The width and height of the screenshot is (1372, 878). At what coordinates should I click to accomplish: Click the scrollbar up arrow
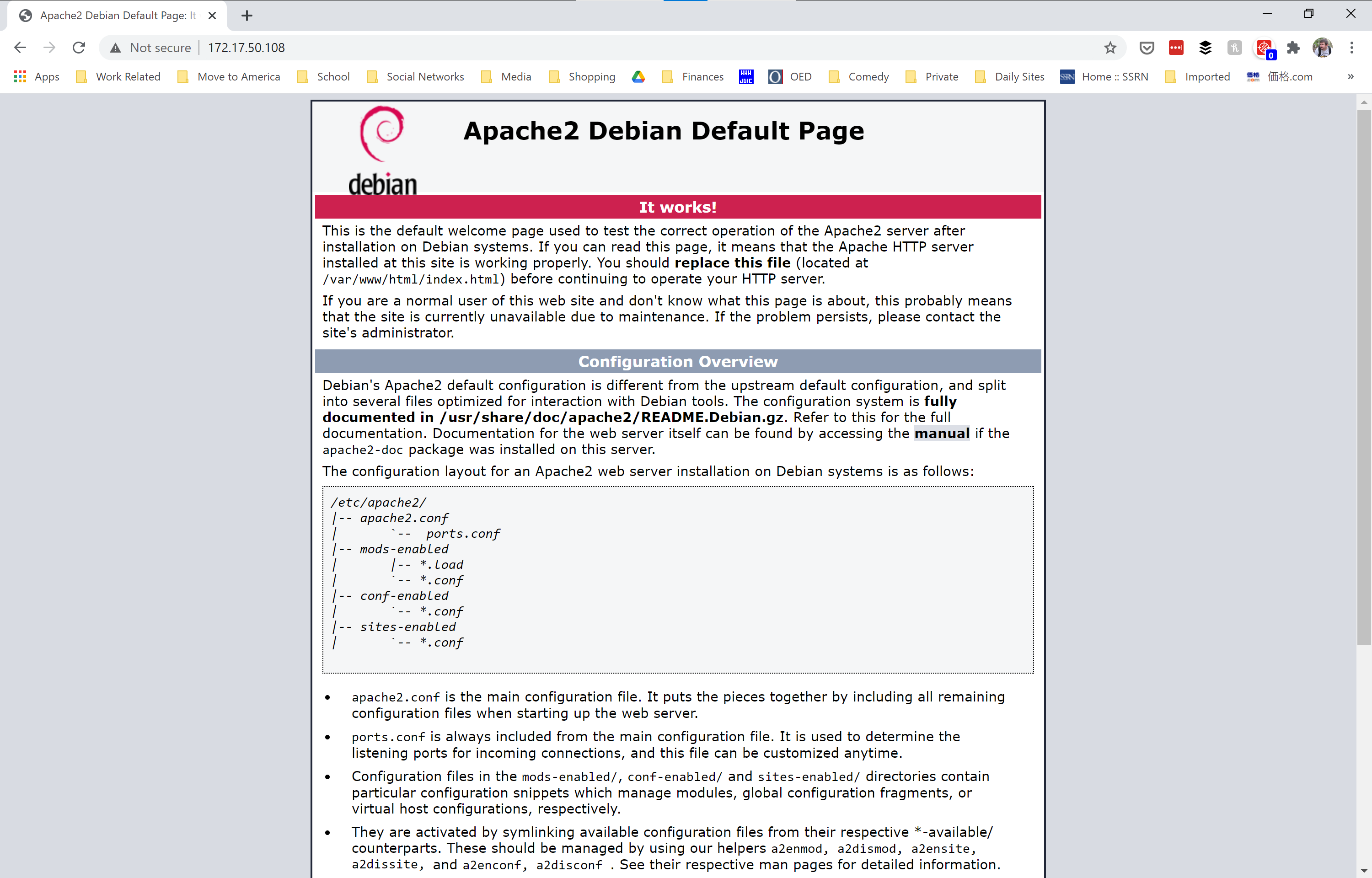tap(1363, 102)
